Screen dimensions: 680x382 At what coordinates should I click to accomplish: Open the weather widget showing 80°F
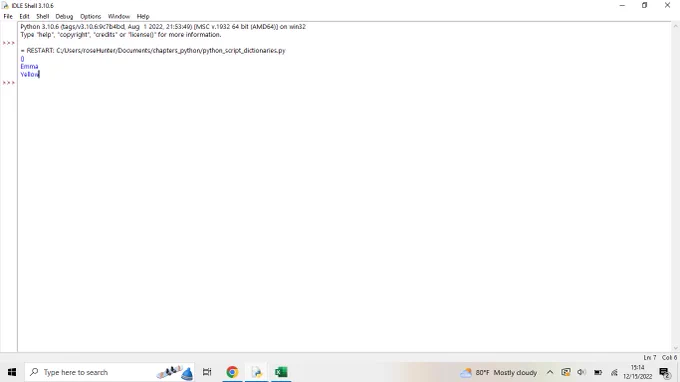[x=498, y=372]
